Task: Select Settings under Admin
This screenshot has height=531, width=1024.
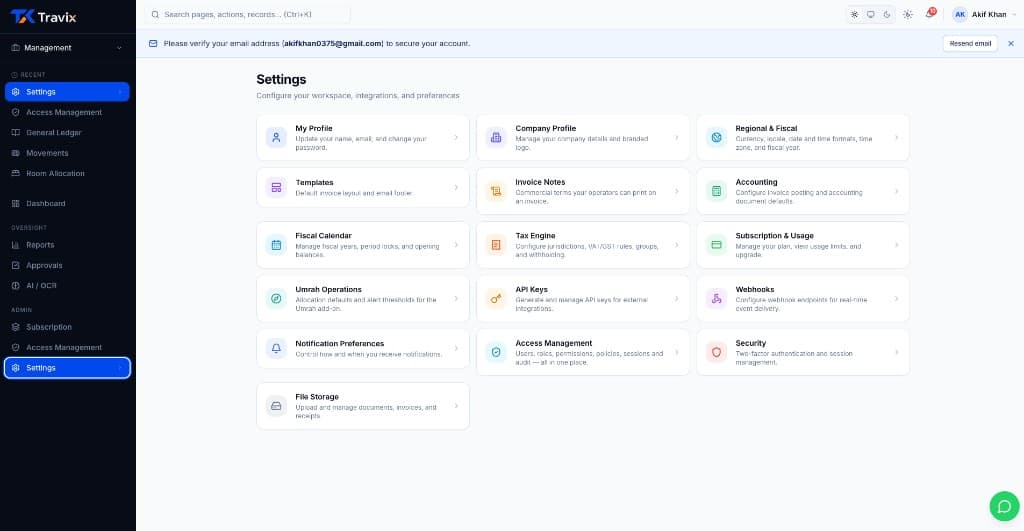Action: point(67,368)
